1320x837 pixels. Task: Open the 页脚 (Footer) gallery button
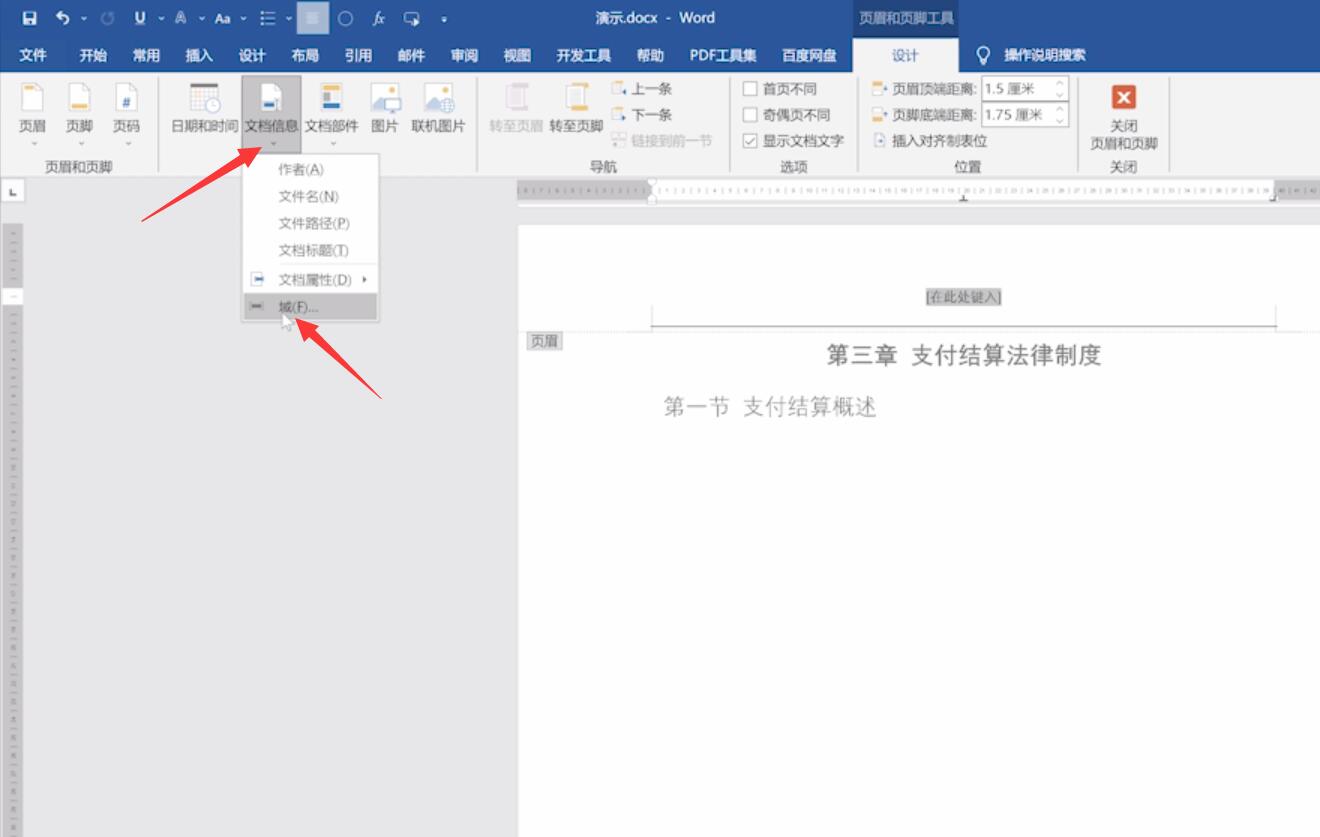point(80,113)
